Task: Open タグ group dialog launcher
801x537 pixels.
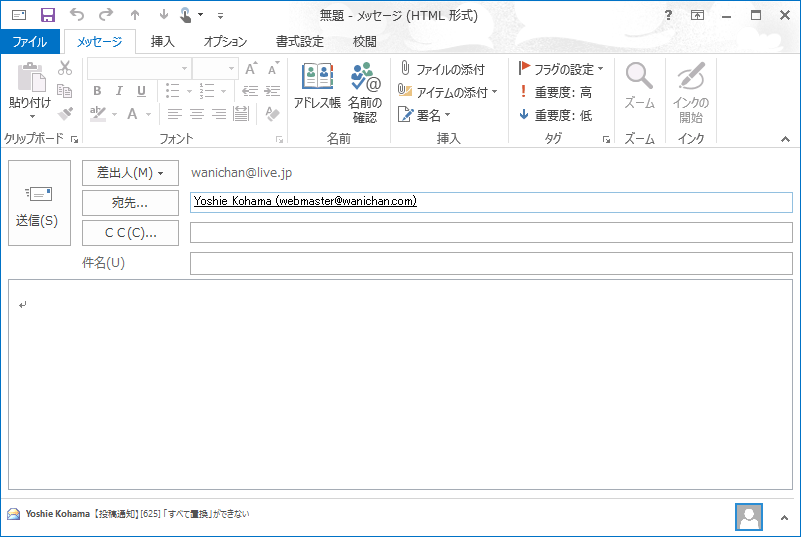Action: tap(606, 139)
